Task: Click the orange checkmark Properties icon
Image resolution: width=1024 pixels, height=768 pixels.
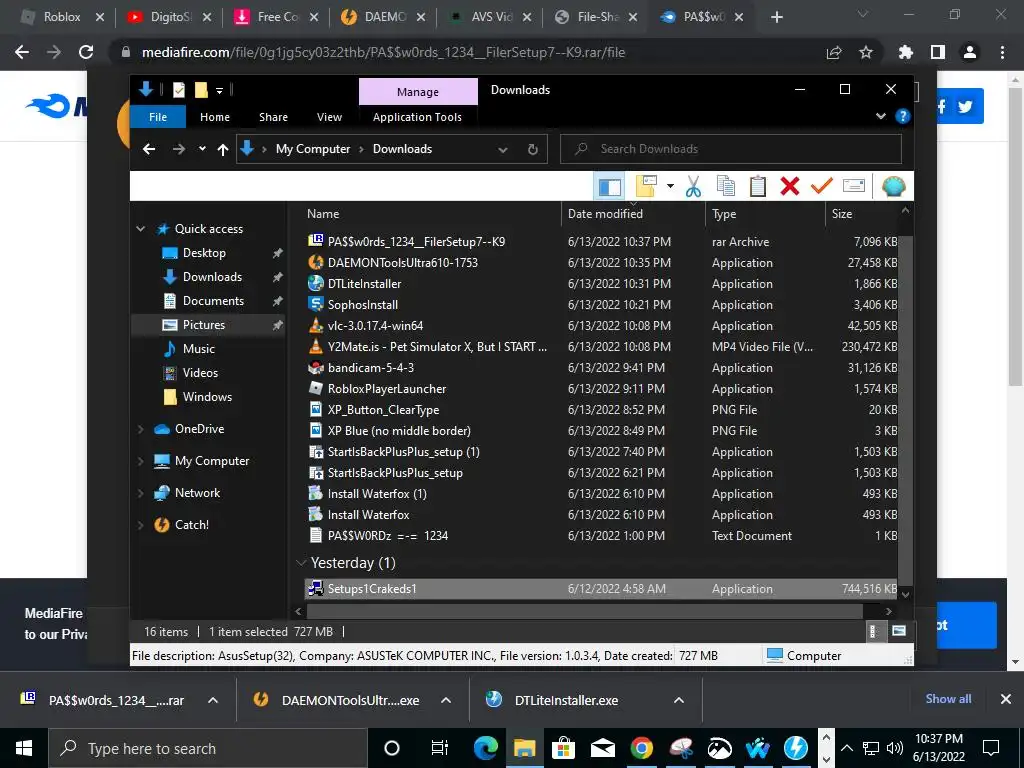Action: pyautogui.click(x=822, y=187)
